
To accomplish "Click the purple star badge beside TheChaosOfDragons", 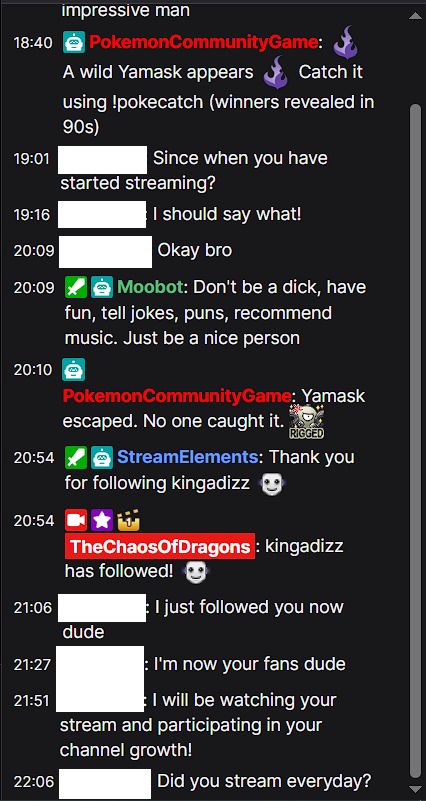I will click(x=102, y=521).
